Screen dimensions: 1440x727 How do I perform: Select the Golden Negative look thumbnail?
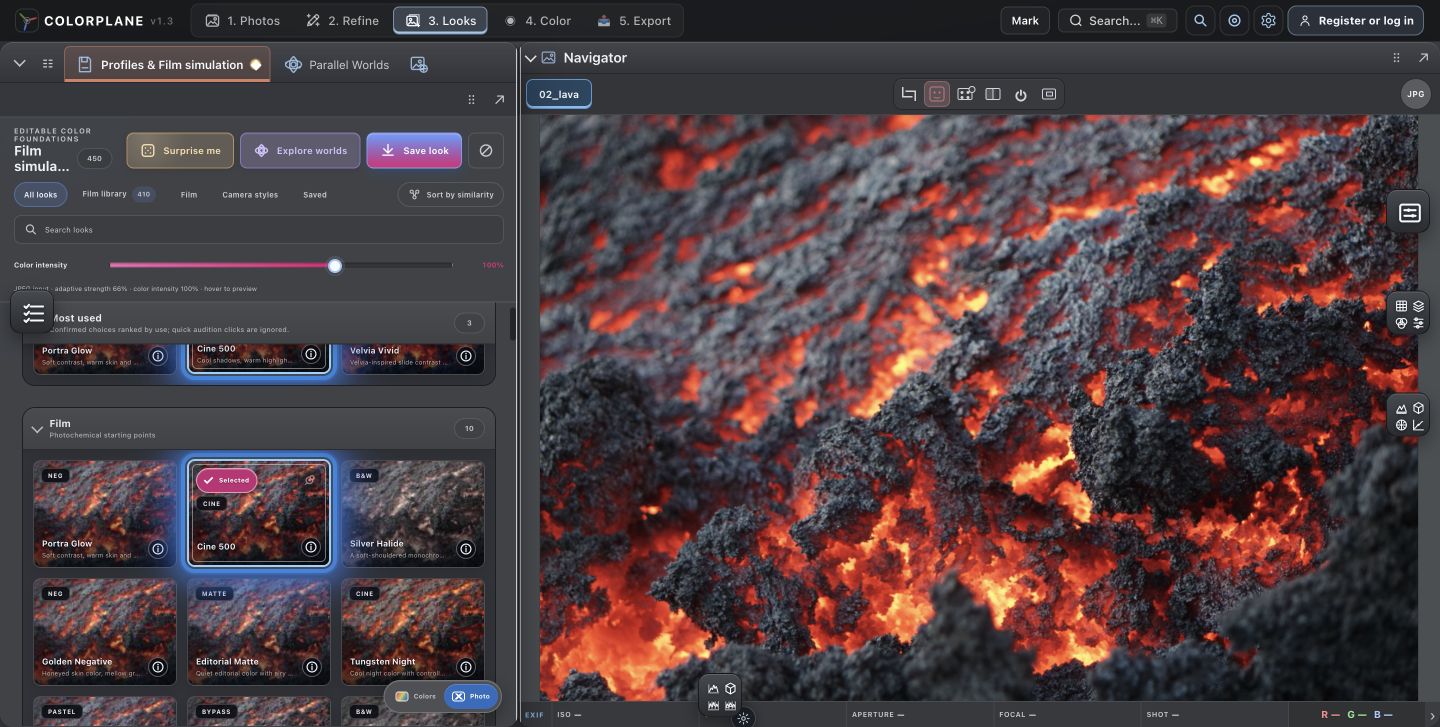[x=104, y=631]
